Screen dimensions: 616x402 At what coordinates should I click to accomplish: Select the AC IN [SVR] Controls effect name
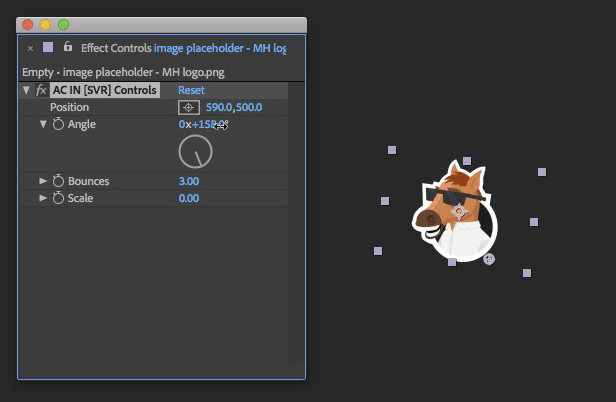click(104, 90)
